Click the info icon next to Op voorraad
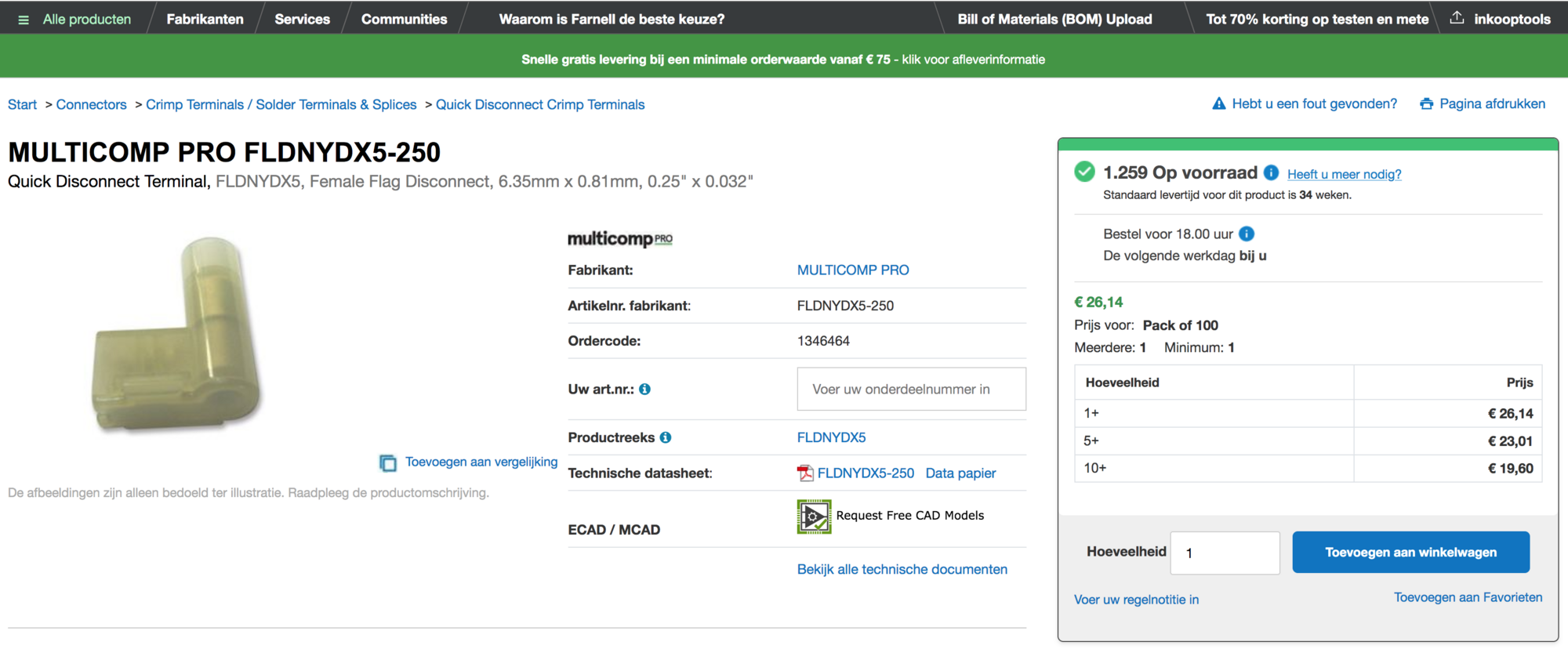 coord(1271,172)
